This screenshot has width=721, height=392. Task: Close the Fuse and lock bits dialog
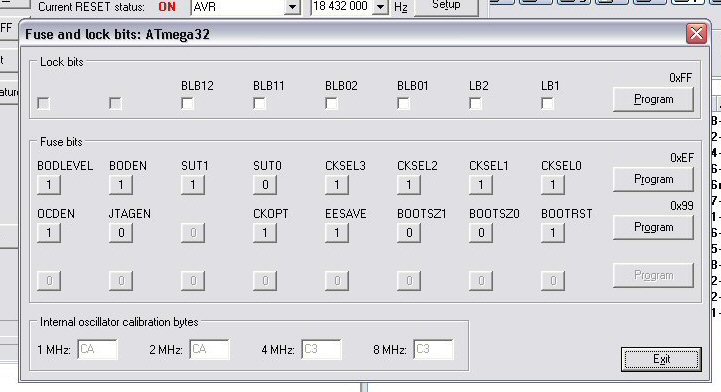coord(696,34)
